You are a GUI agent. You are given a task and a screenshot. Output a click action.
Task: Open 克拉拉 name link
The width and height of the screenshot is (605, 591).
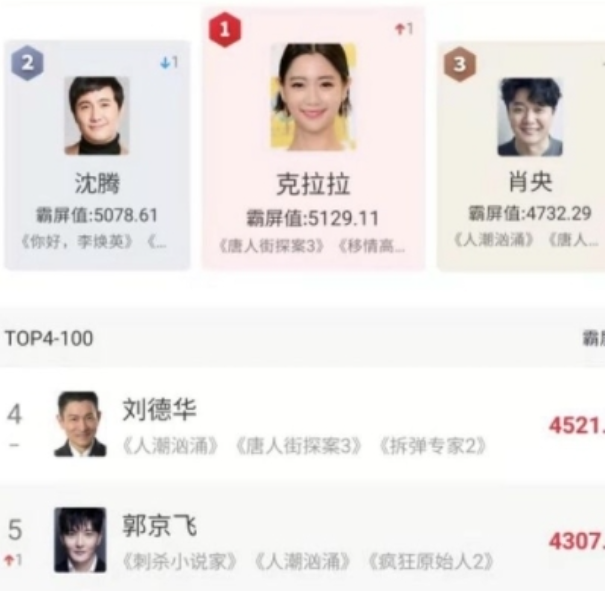click(313, 184)
